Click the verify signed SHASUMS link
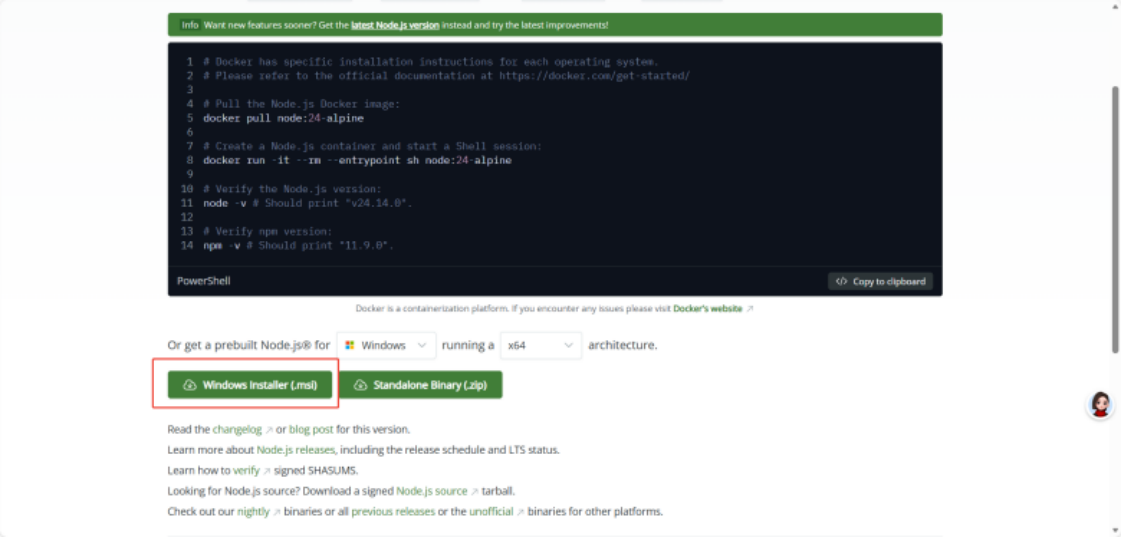Viewport: 1122px width, 538px height. coord(246,470)
